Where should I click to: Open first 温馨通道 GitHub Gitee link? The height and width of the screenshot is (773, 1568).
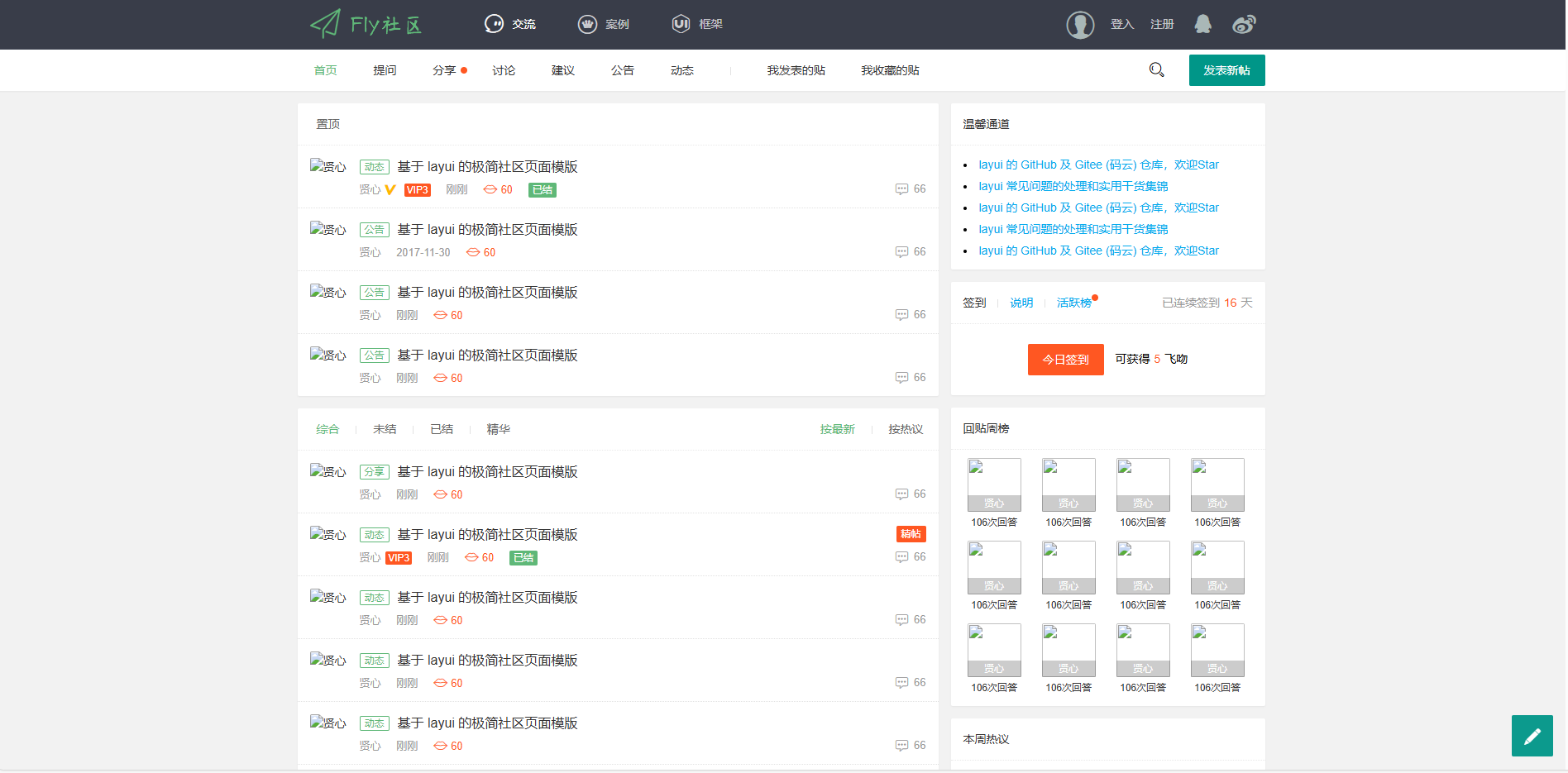tap(1099, 165)
